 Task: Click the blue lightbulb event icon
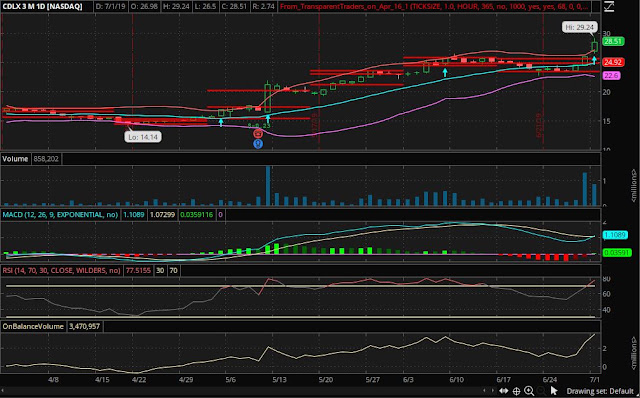pos(258,143)
